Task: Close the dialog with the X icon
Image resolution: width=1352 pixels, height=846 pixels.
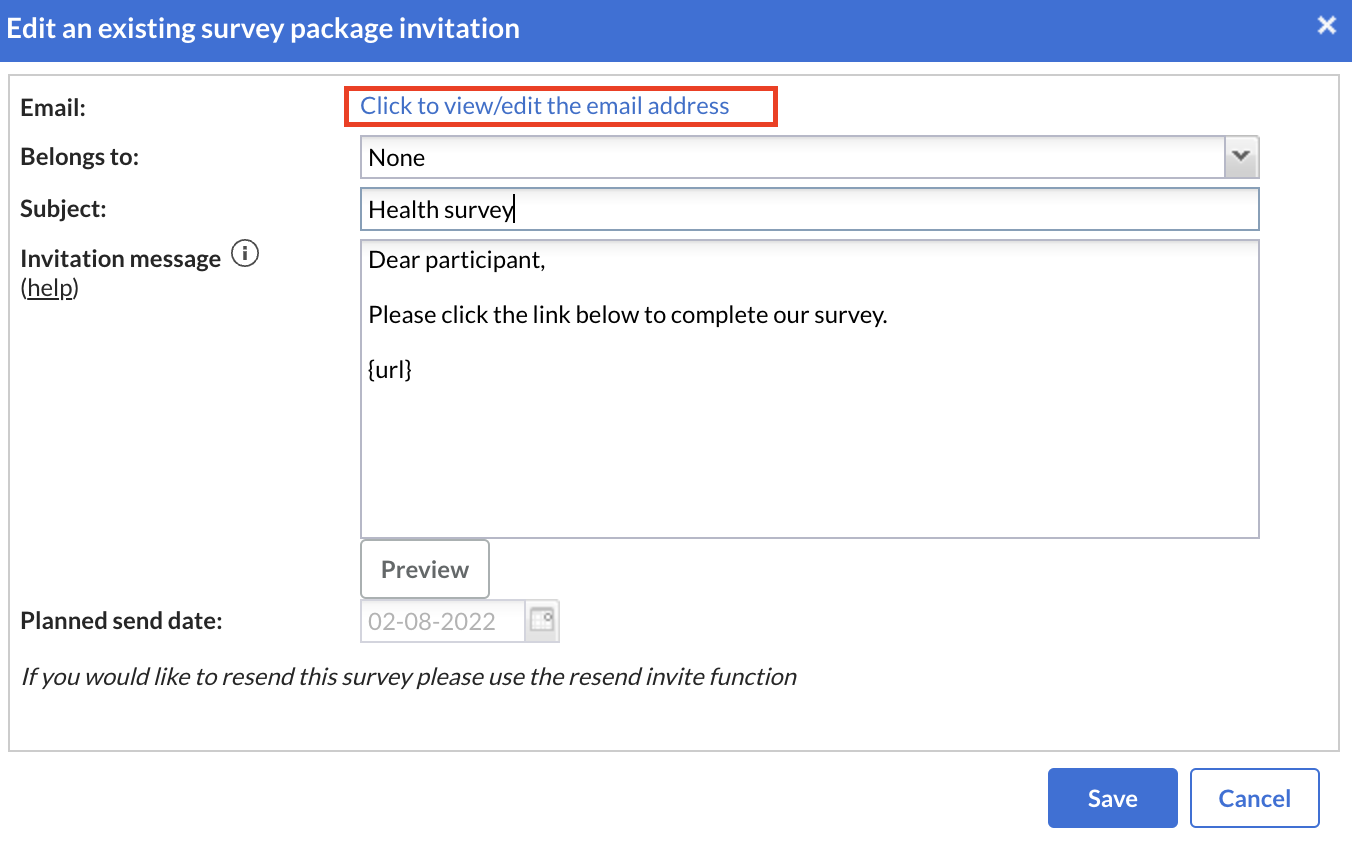Action: [1327, 26]
